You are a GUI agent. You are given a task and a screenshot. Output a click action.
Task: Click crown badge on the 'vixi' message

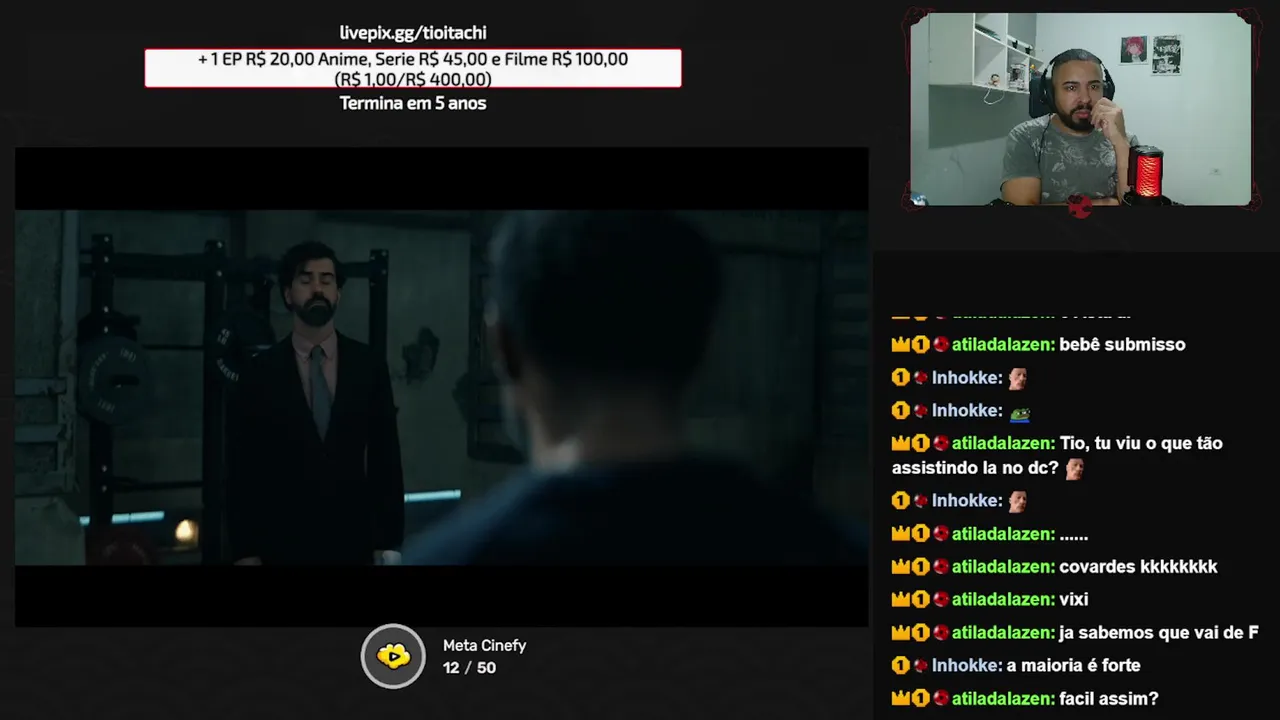click(x=900, y=600)
